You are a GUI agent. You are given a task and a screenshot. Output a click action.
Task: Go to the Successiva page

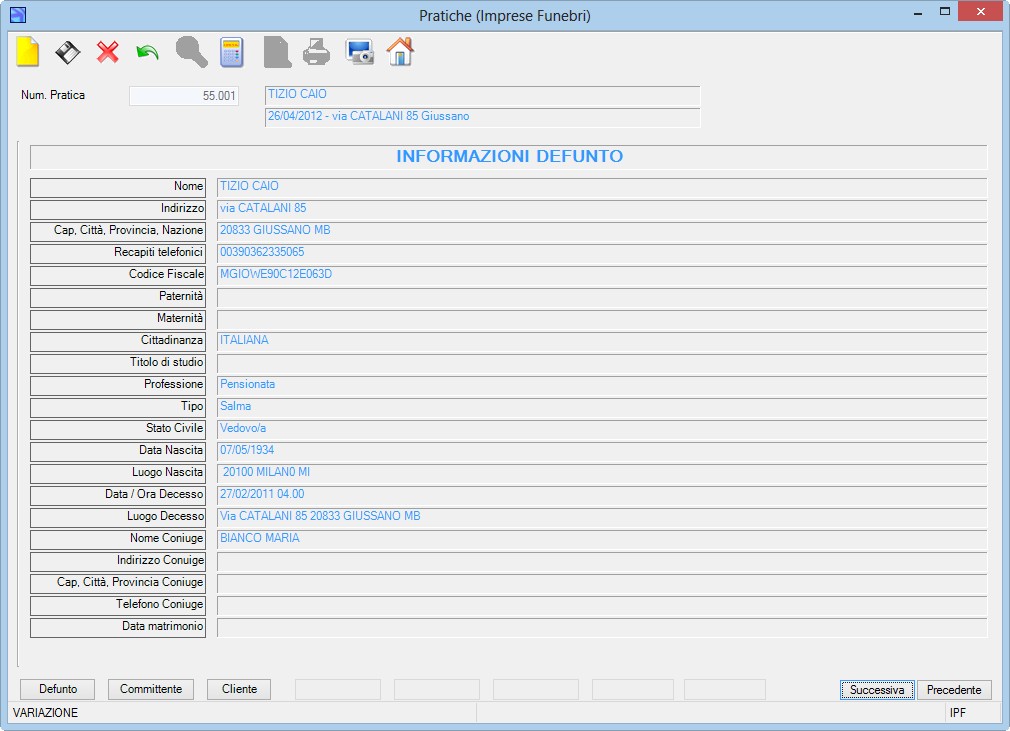coord(877,690)
